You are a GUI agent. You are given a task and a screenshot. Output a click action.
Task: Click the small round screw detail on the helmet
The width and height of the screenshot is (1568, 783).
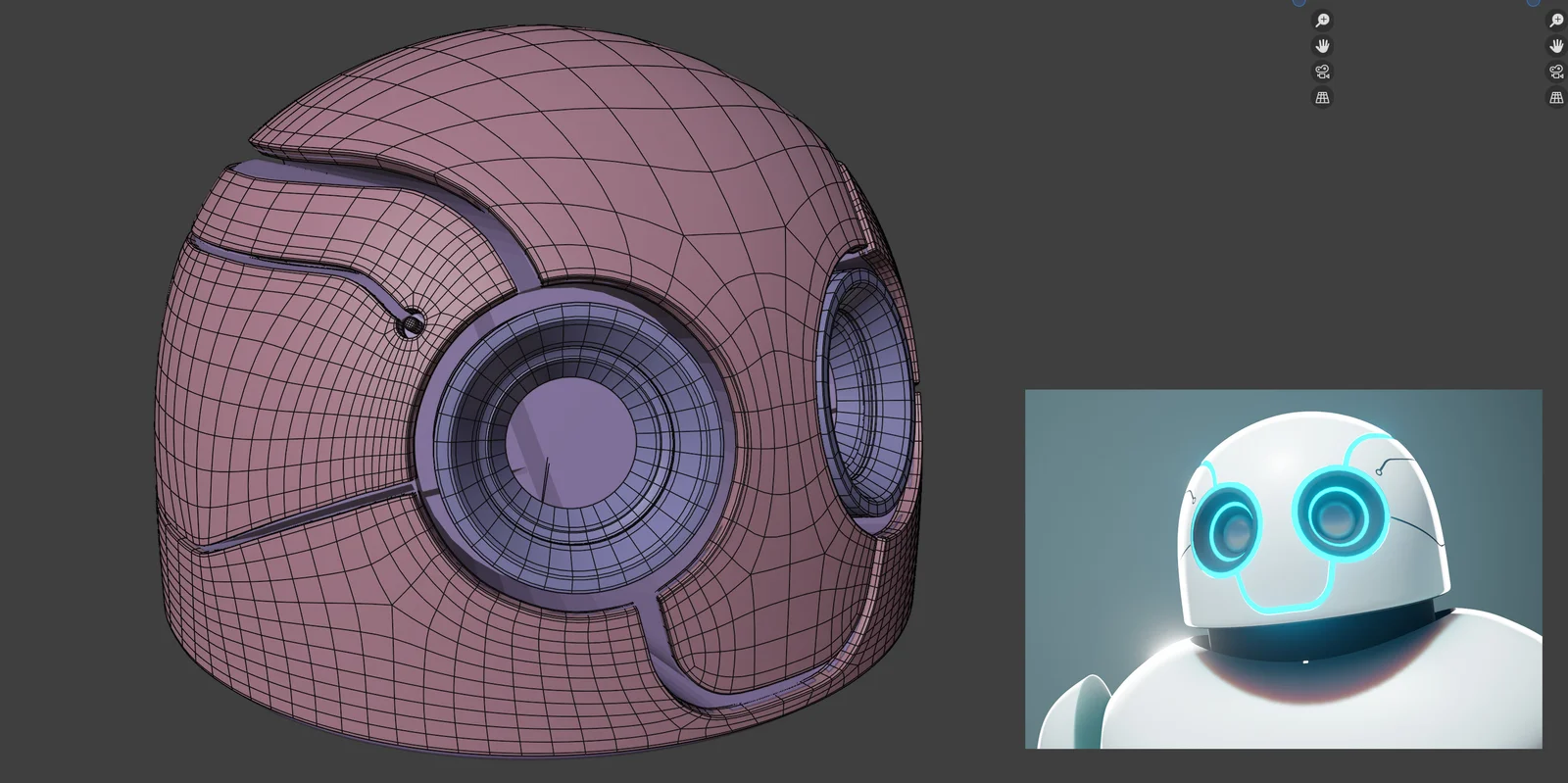412,321
